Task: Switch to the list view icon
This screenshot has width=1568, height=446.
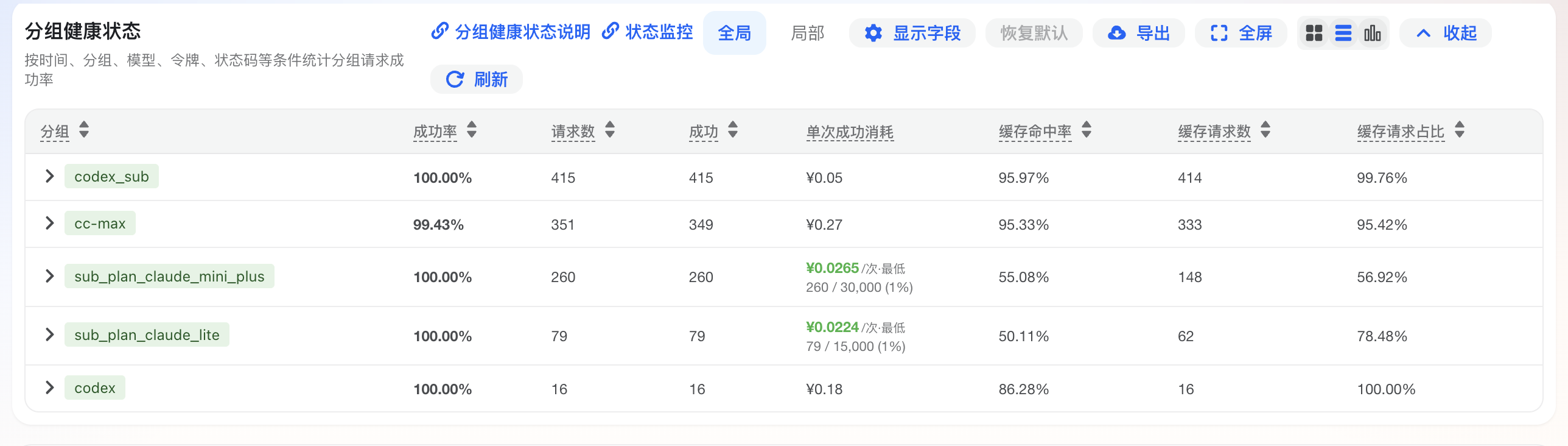Action: 1343,33
